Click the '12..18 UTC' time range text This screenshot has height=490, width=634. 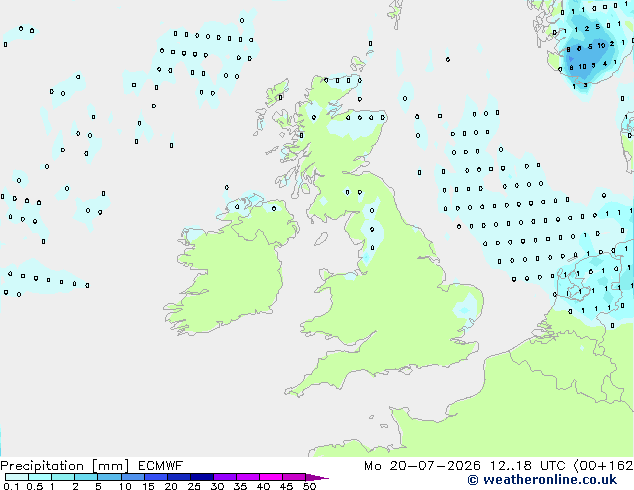click(x=527, y=466)
